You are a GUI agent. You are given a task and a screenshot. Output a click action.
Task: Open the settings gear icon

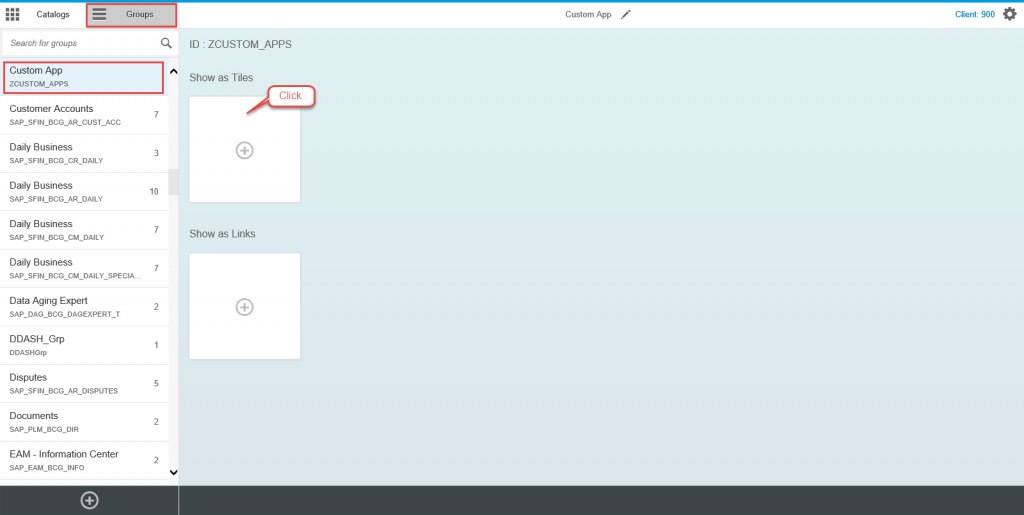pos(1009,14)
